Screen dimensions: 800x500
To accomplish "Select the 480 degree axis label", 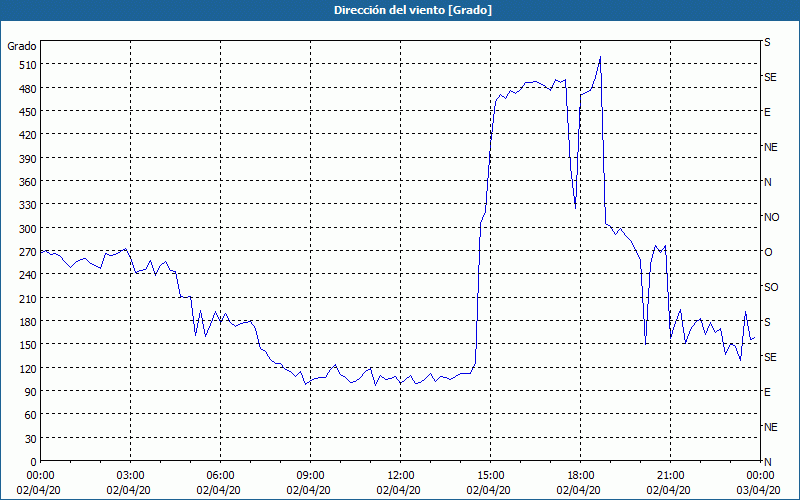I will pyautogui.click(x=28, y=89).
